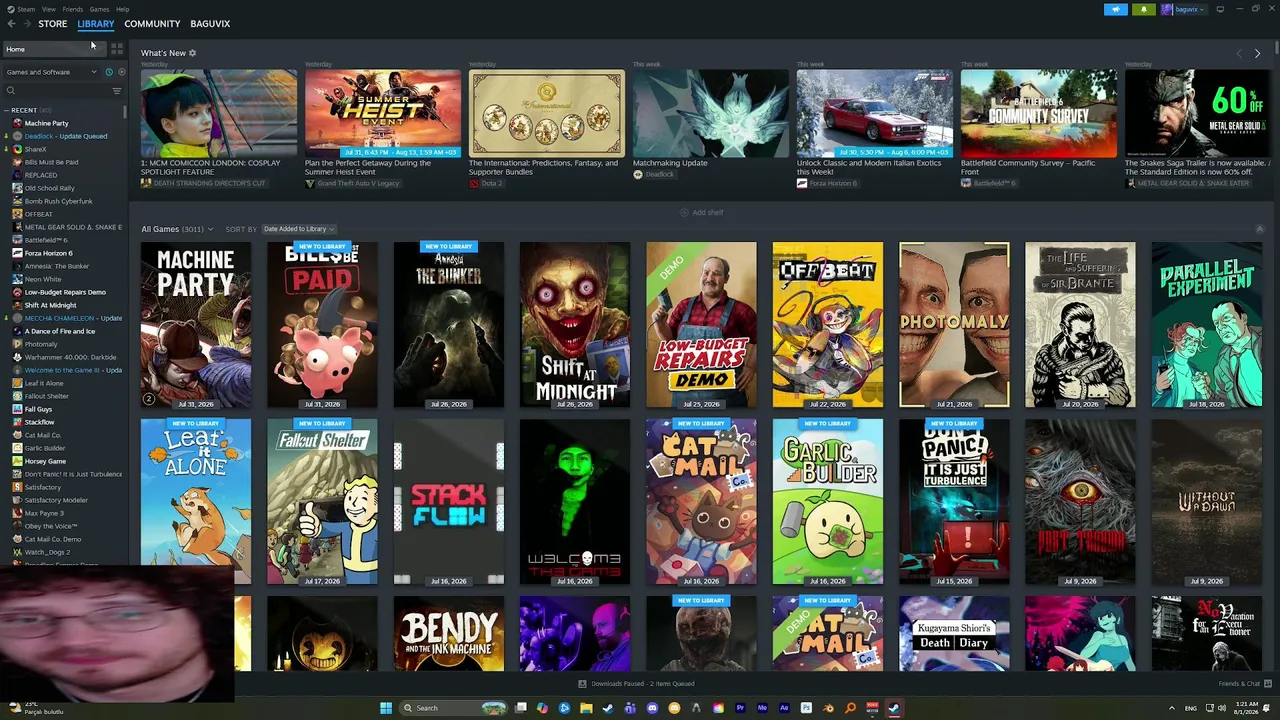The image size is (1280, 720).
Task: Switch library to grid collections view
Action: (x=117, y=48)
